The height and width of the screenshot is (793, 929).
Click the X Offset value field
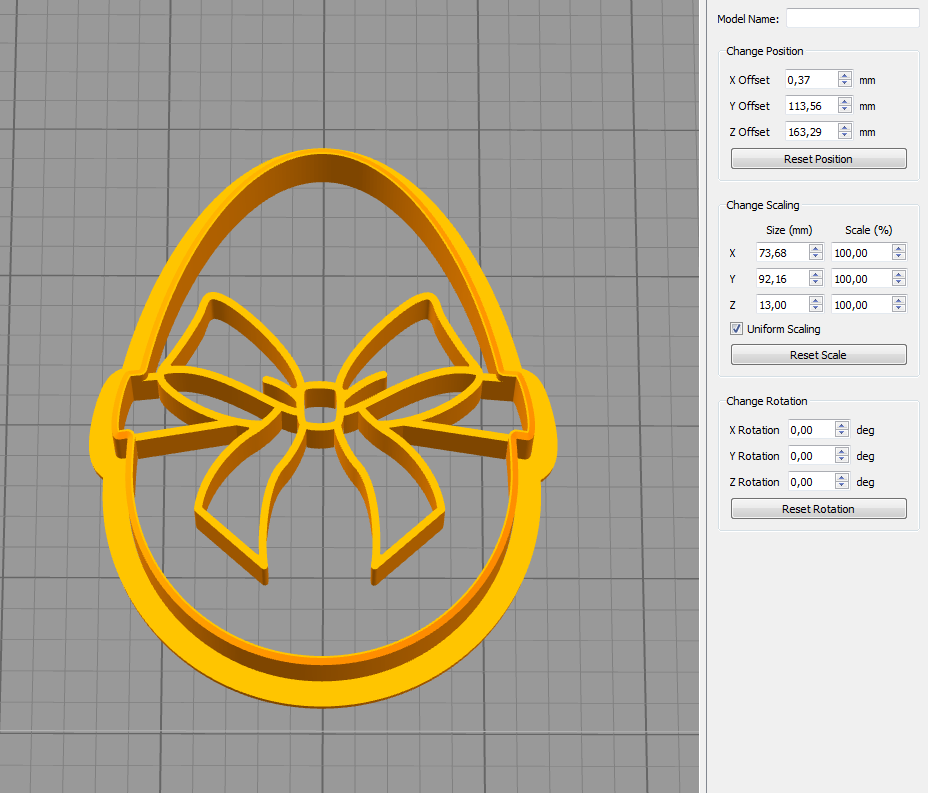(x=810, y=80)
